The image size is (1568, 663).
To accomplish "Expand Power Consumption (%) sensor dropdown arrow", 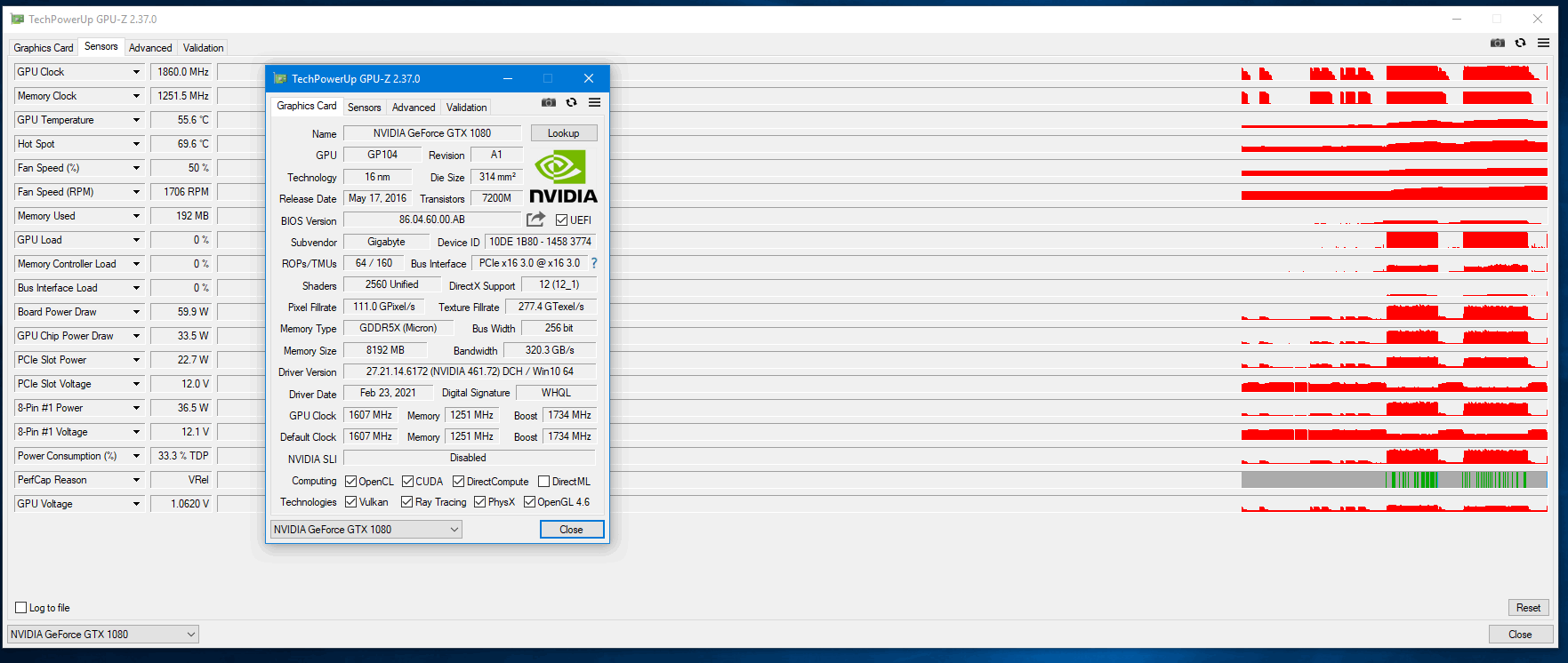I will pyautogui.click(x=136, y=456).
